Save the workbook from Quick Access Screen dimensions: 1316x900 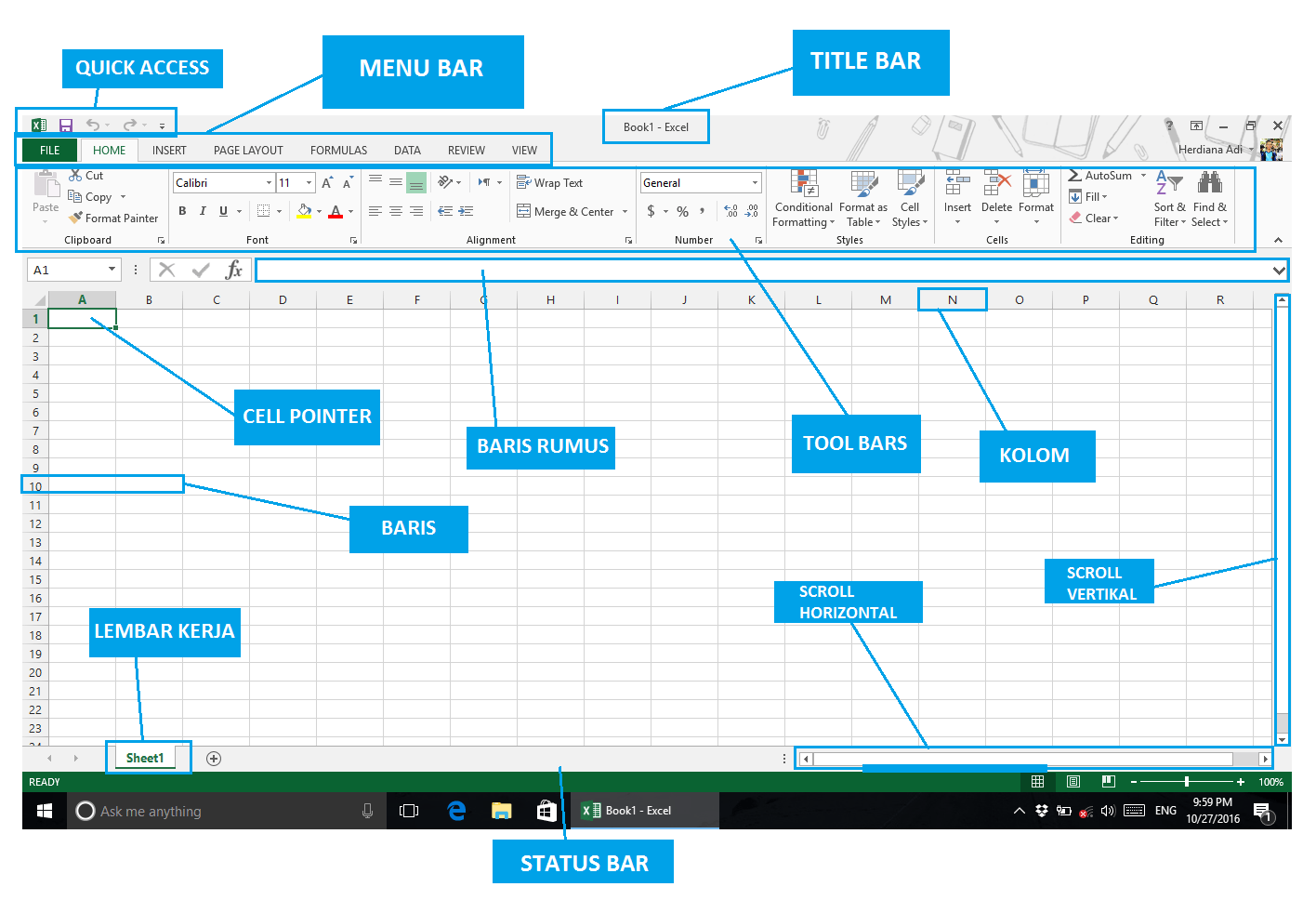pos(65,125)
